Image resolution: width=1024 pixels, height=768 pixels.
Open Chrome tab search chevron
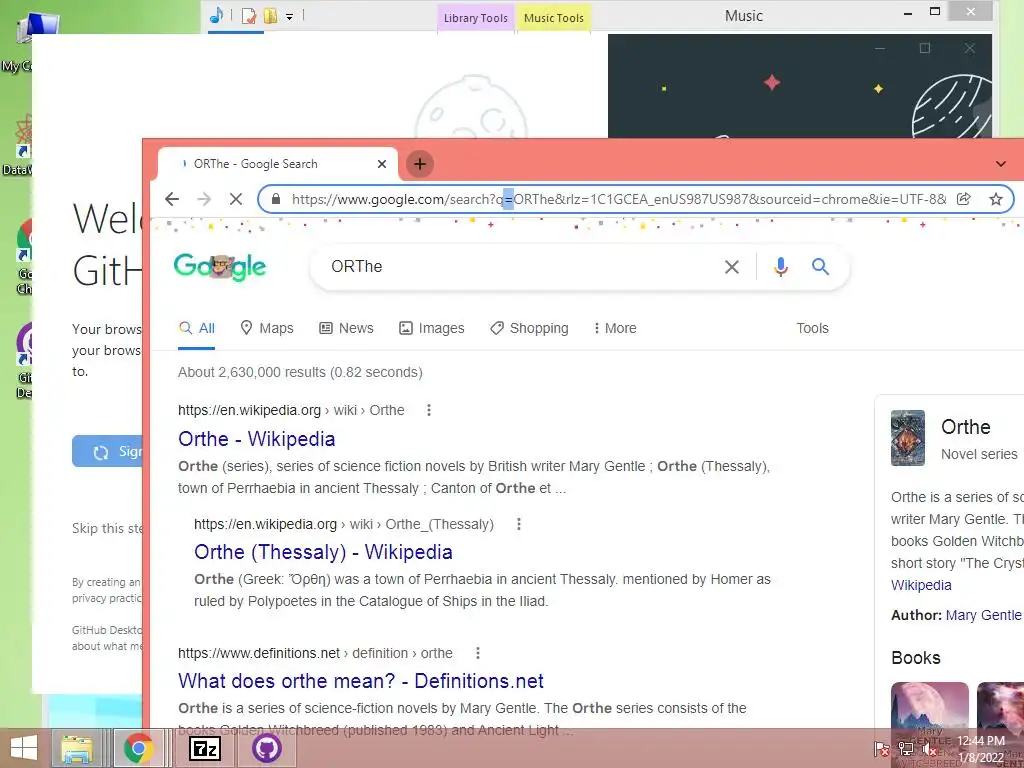pyautogui.click(x=1000, y=164)
